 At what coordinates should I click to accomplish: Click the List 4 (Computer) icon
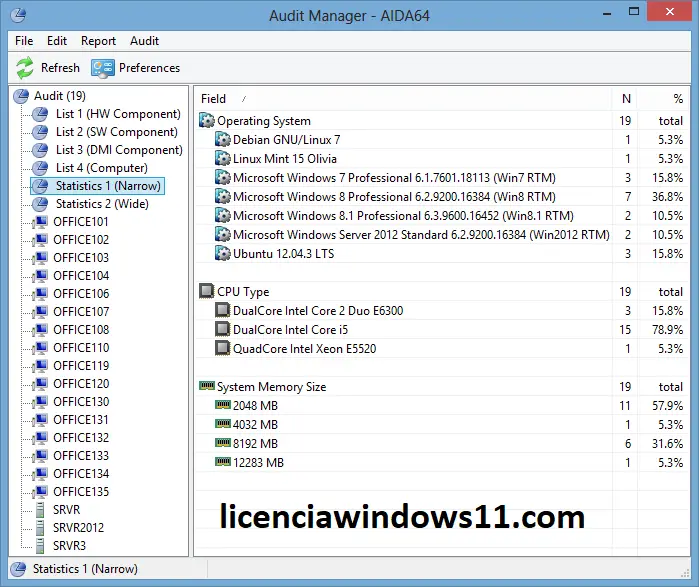(x=40, y=168)
